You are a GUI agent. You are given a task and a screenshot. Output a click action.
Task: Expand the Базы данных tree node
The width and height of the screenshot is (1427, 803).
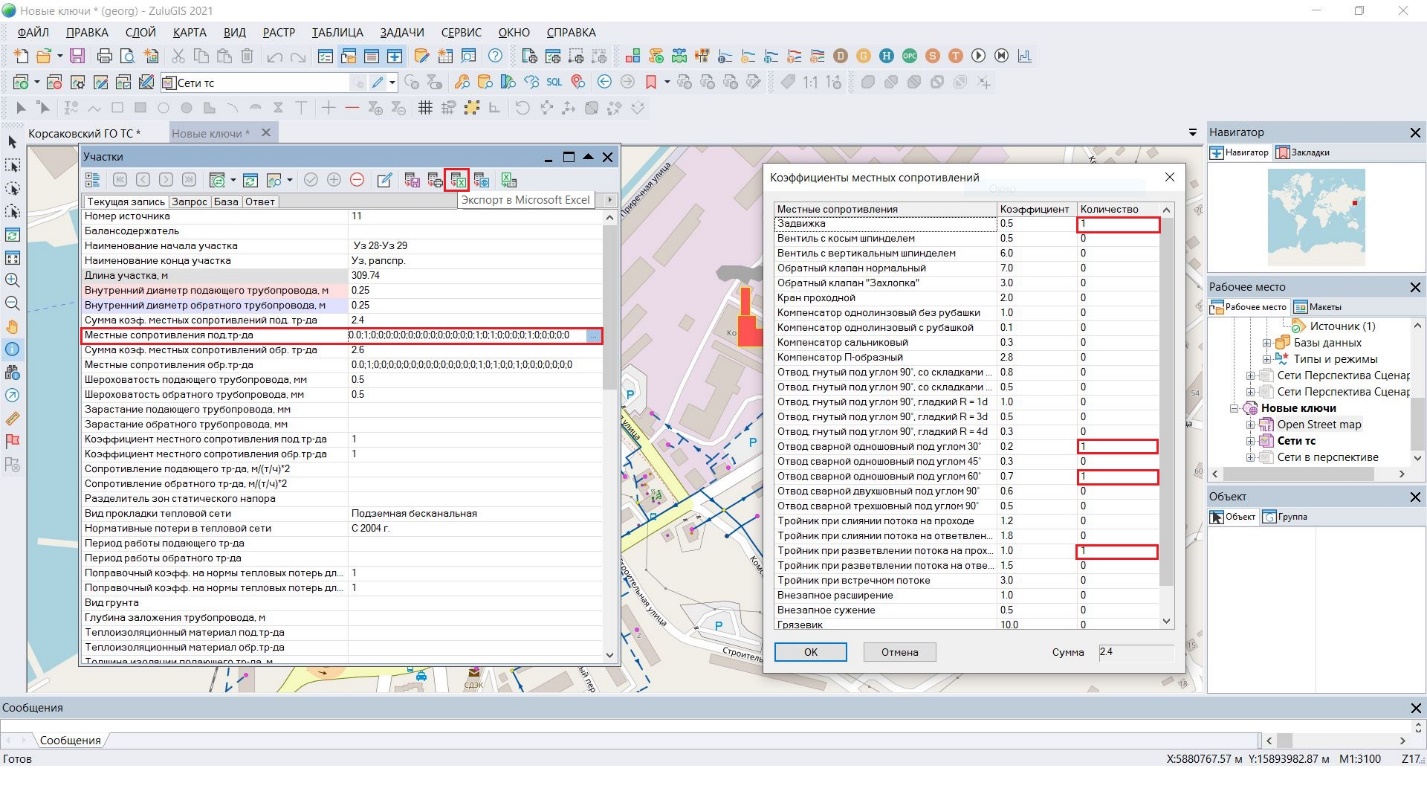pyautogui.click(x=1267, y=343)
